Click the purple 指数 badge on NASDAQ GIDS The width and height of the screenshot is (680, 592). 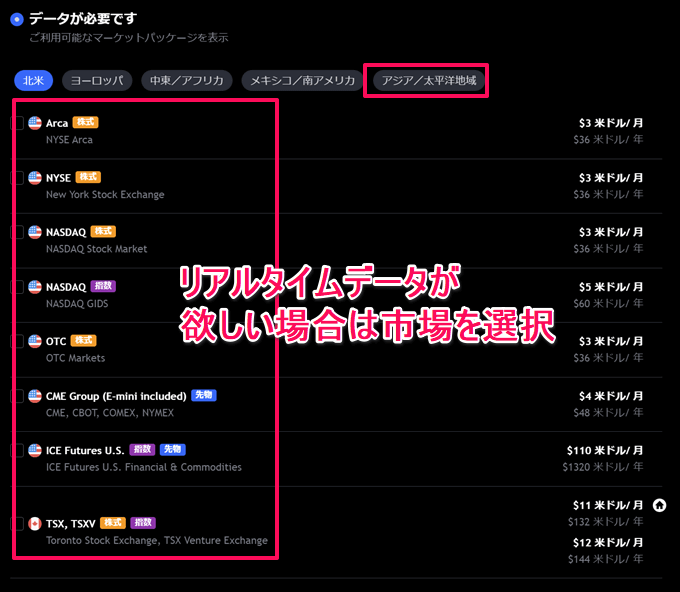(103, 286)
